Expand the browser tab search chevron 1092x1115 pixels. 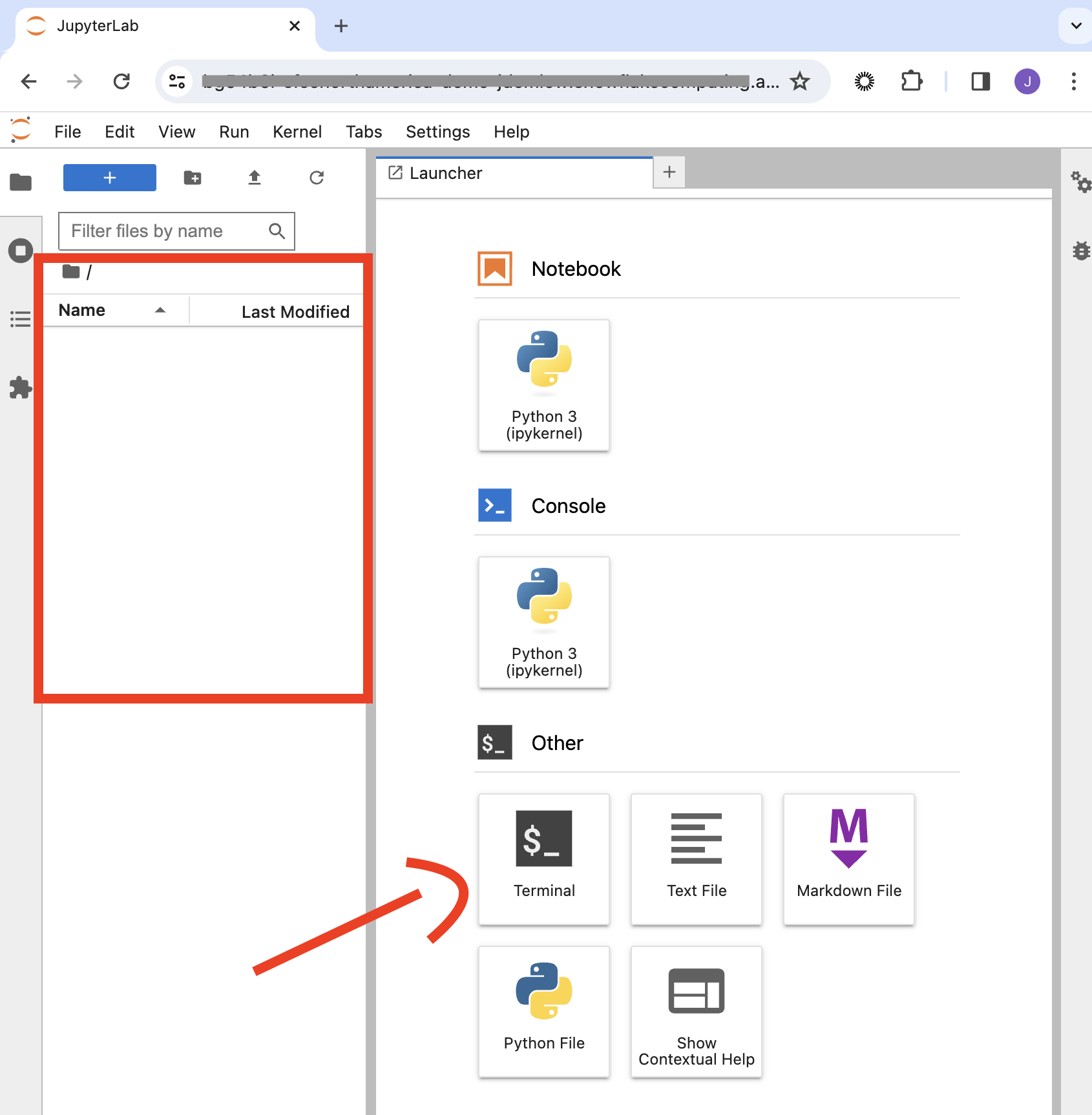tap(1076, 26)
